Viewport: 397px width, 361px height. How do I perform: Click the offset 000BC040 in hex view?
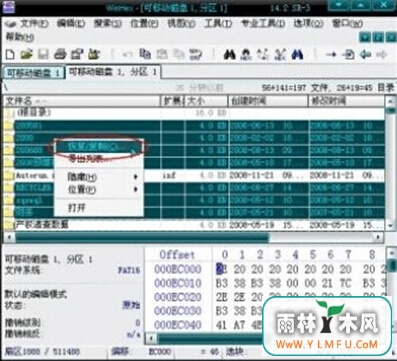point(178,325)
